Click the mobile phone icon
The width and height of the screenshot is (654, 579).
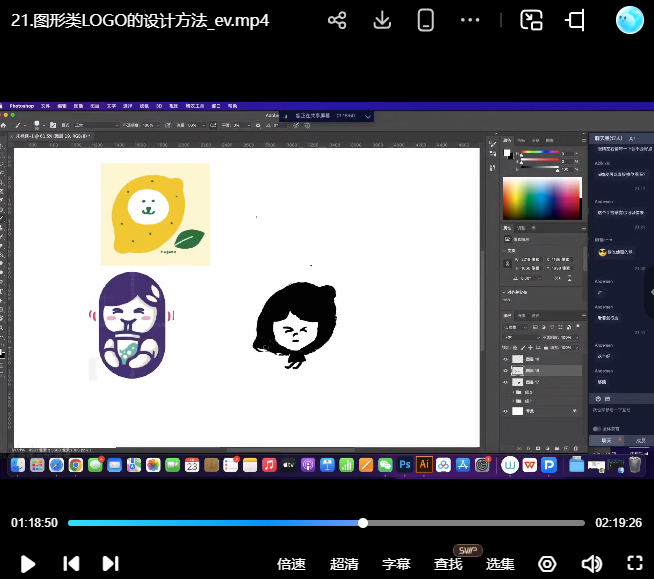(x=425, y=20)
